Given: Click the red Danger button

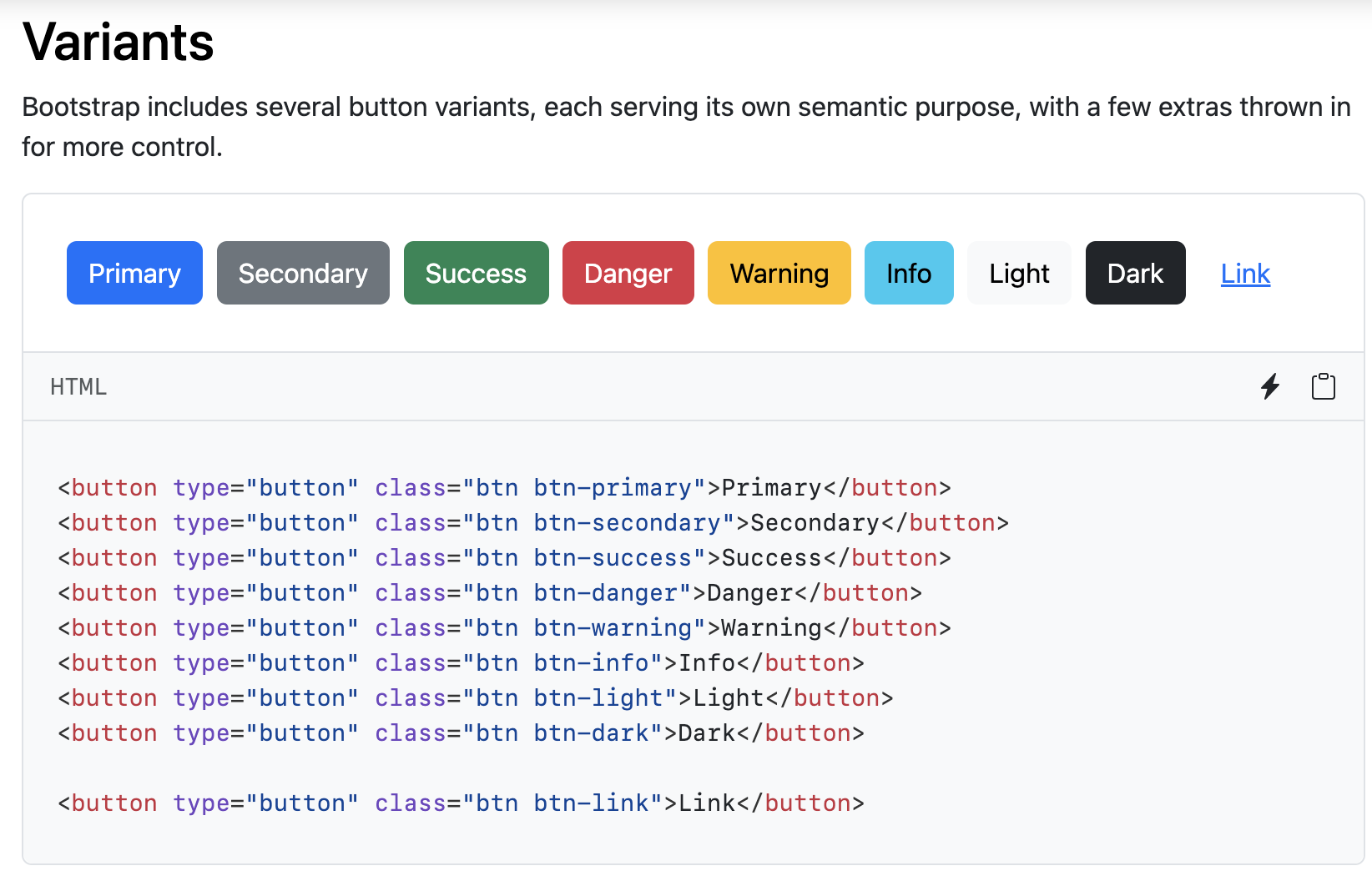Looking at the screenshot, I should [628, 273].
